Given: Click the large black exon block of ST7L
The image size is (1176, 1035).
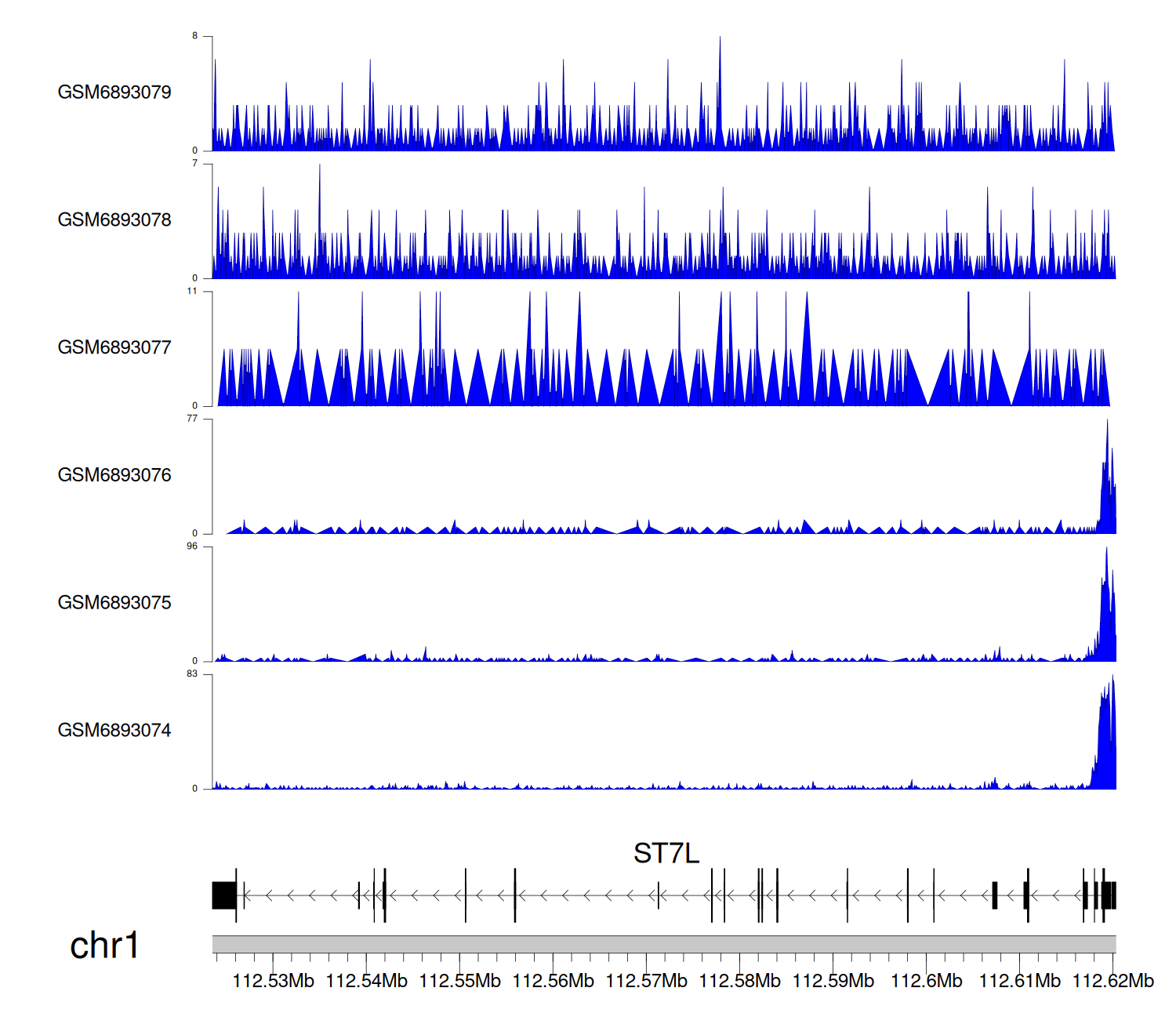Looking at the screenshot, I should (224, 895).
